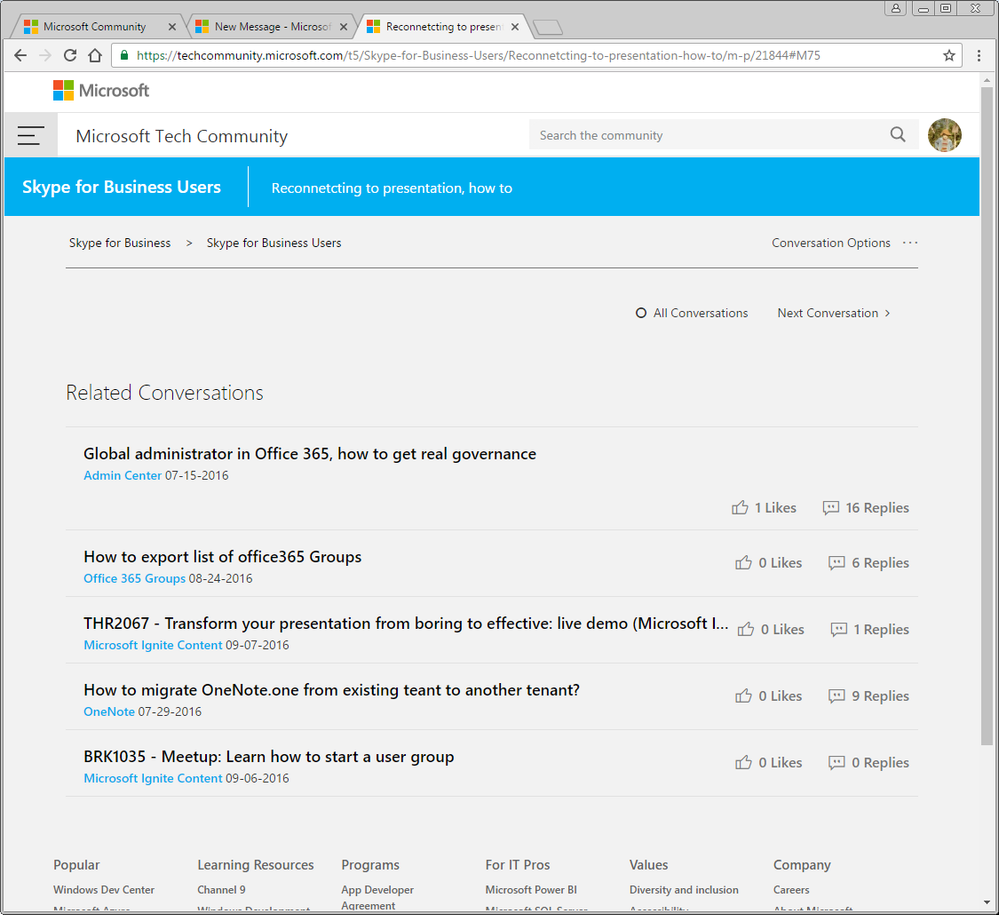Open Microsoft Power BI footer link
The image size is (999, 915).
point(531,890)
